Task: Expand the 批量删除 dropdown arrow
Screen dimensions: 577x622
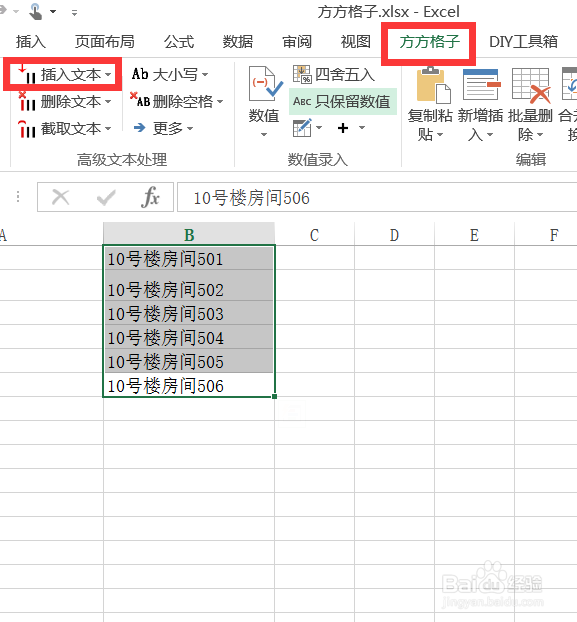Action: 540,135
